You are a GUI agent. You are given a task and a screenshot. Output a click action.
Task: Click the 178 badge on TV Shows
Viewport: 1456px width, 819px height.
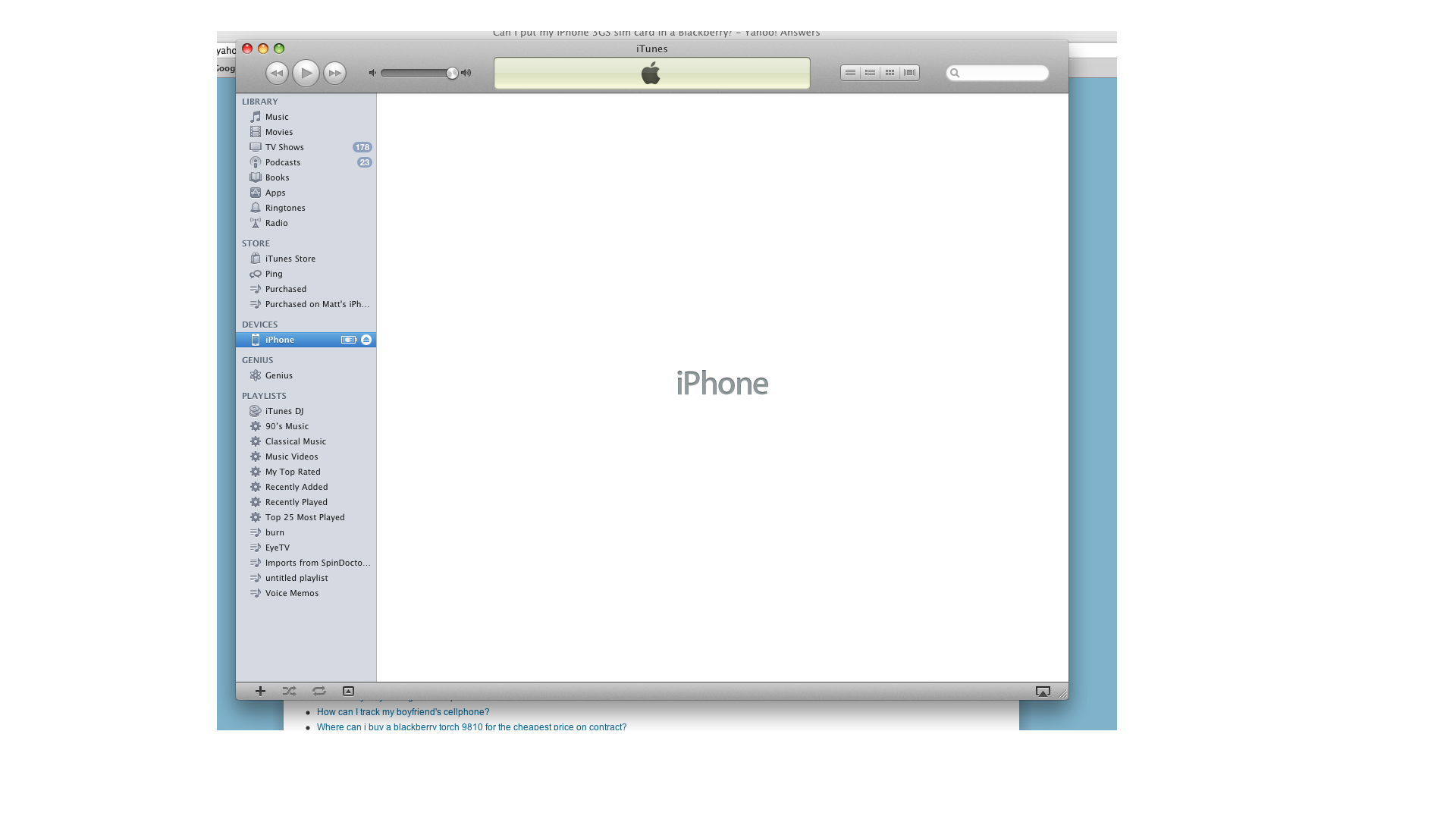click(362, 147)
